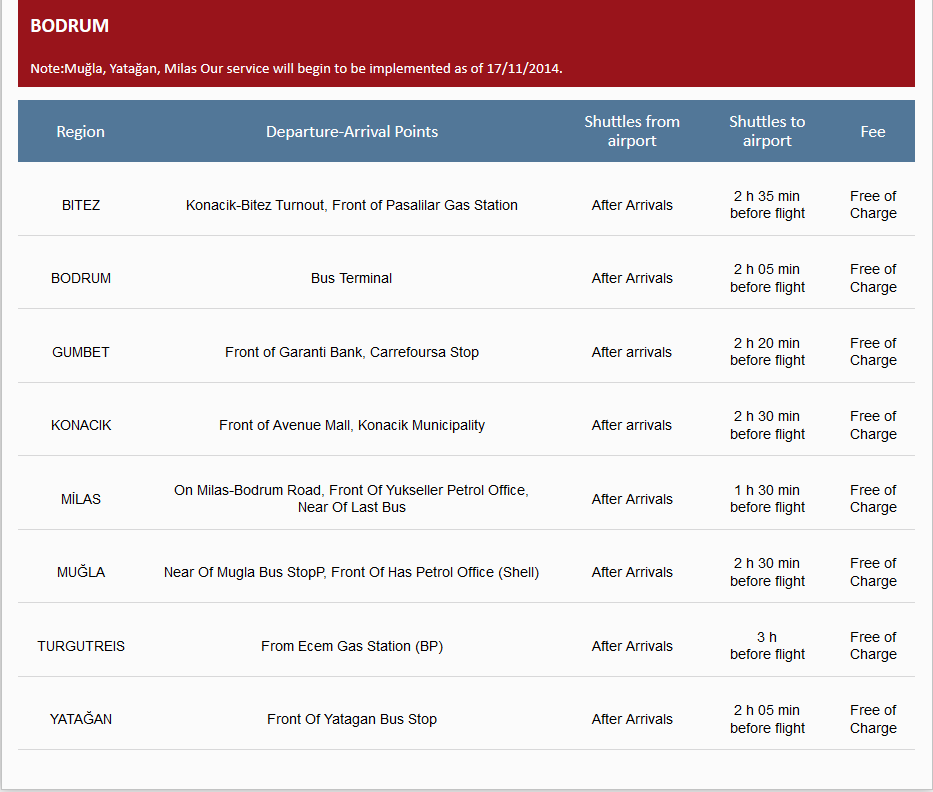The height and width of the screenshot is (792, 933).
Task: Click the Fee column header
Action: (873, 132)
